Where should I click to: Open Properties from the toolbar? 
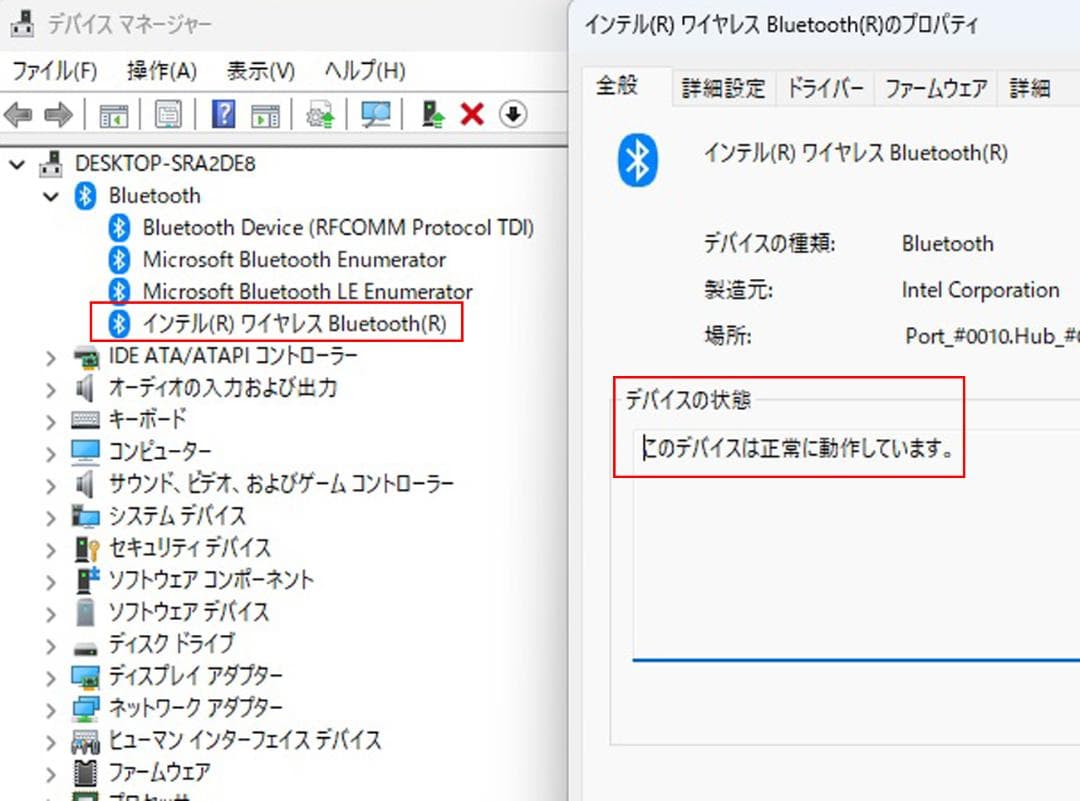(x=170, y=114)
